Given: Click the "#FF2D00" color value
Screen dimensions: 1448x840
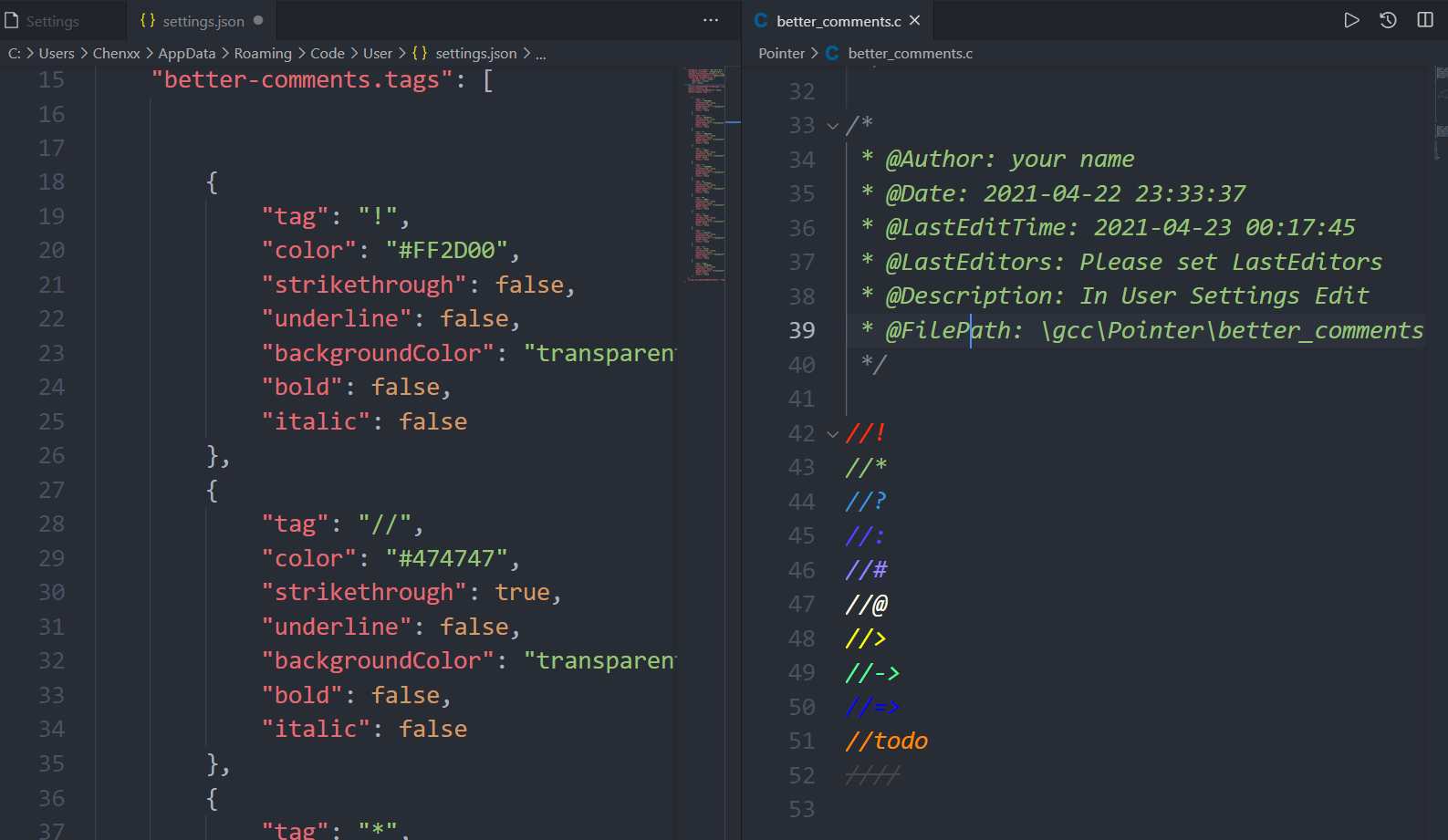Looking at the screenshot, I should 446,250.
